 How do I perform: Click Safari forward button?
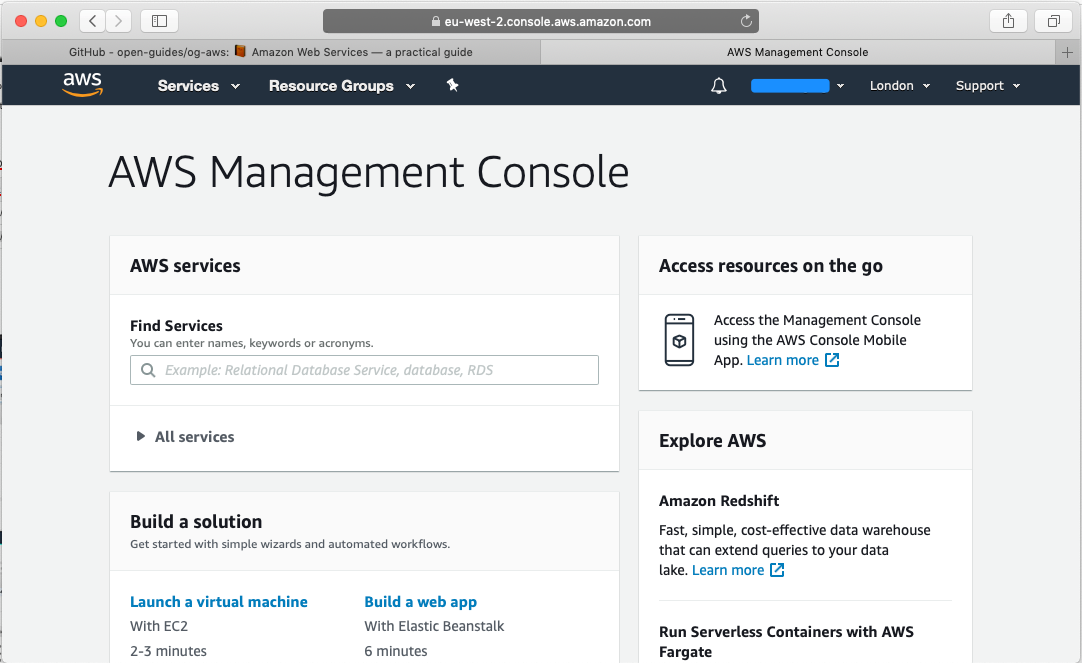click(x=118, y=21)
